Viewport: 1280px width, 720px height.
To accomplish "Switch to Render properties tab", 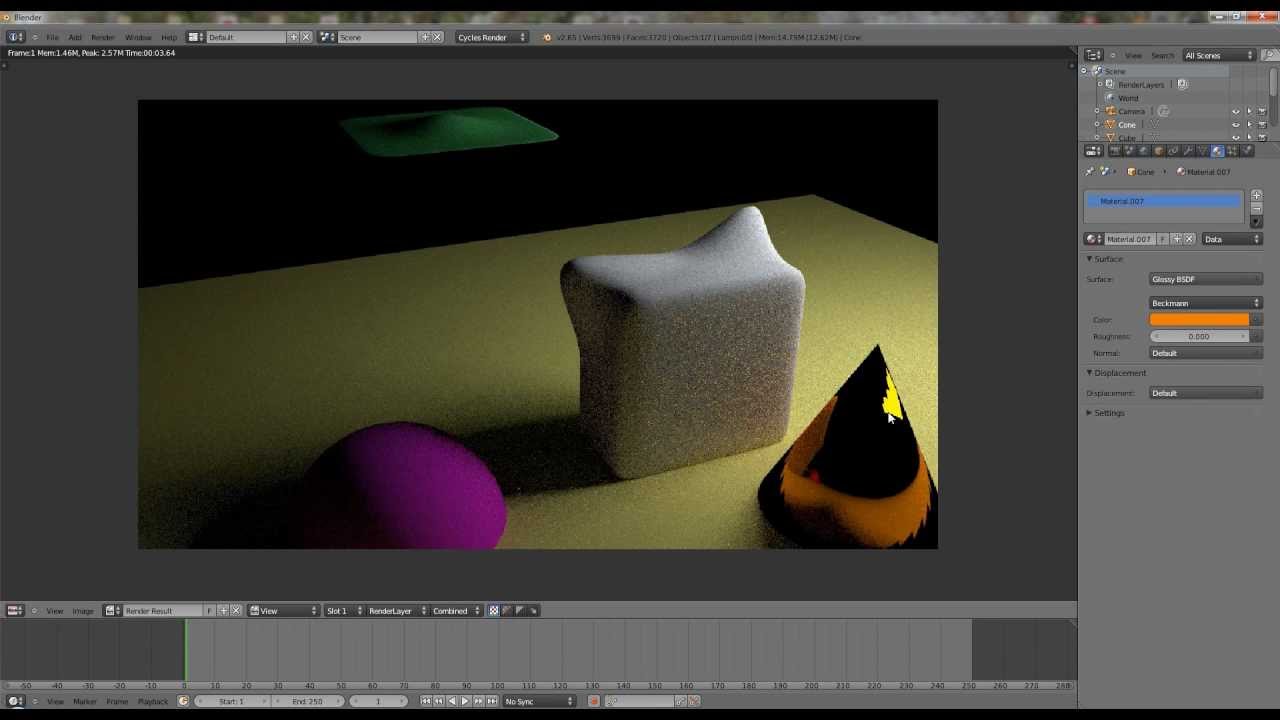I will pyautogui.click(x=1115, y=151).
